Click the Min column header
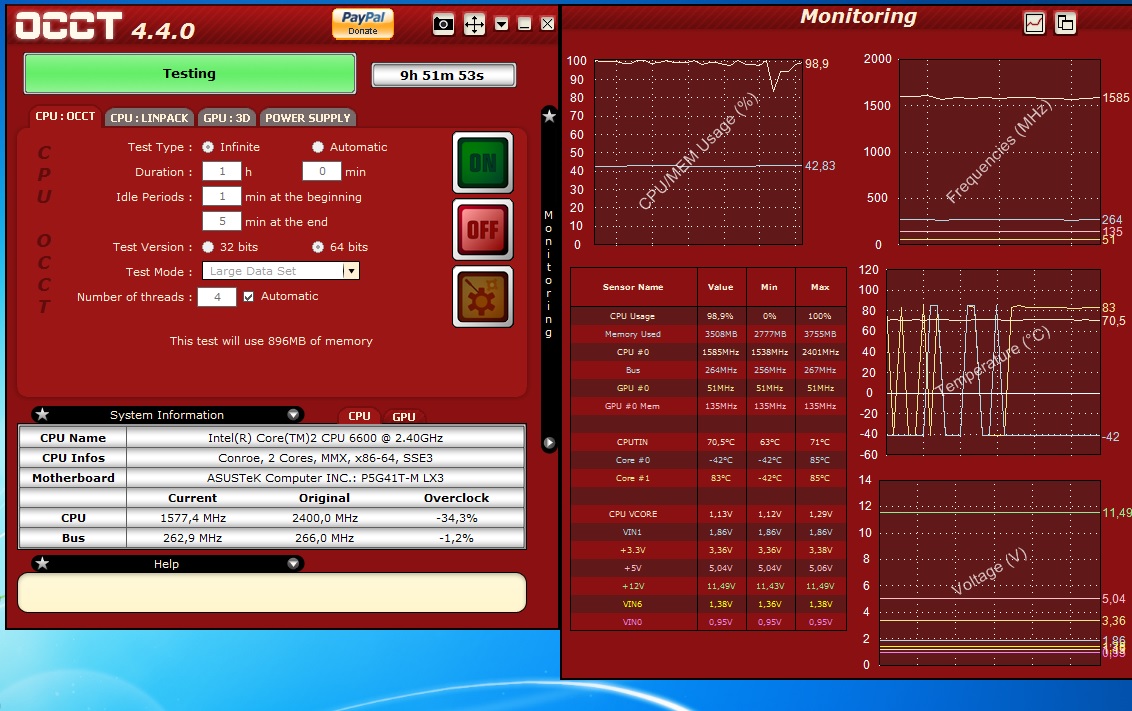 [x=770, y=287]
